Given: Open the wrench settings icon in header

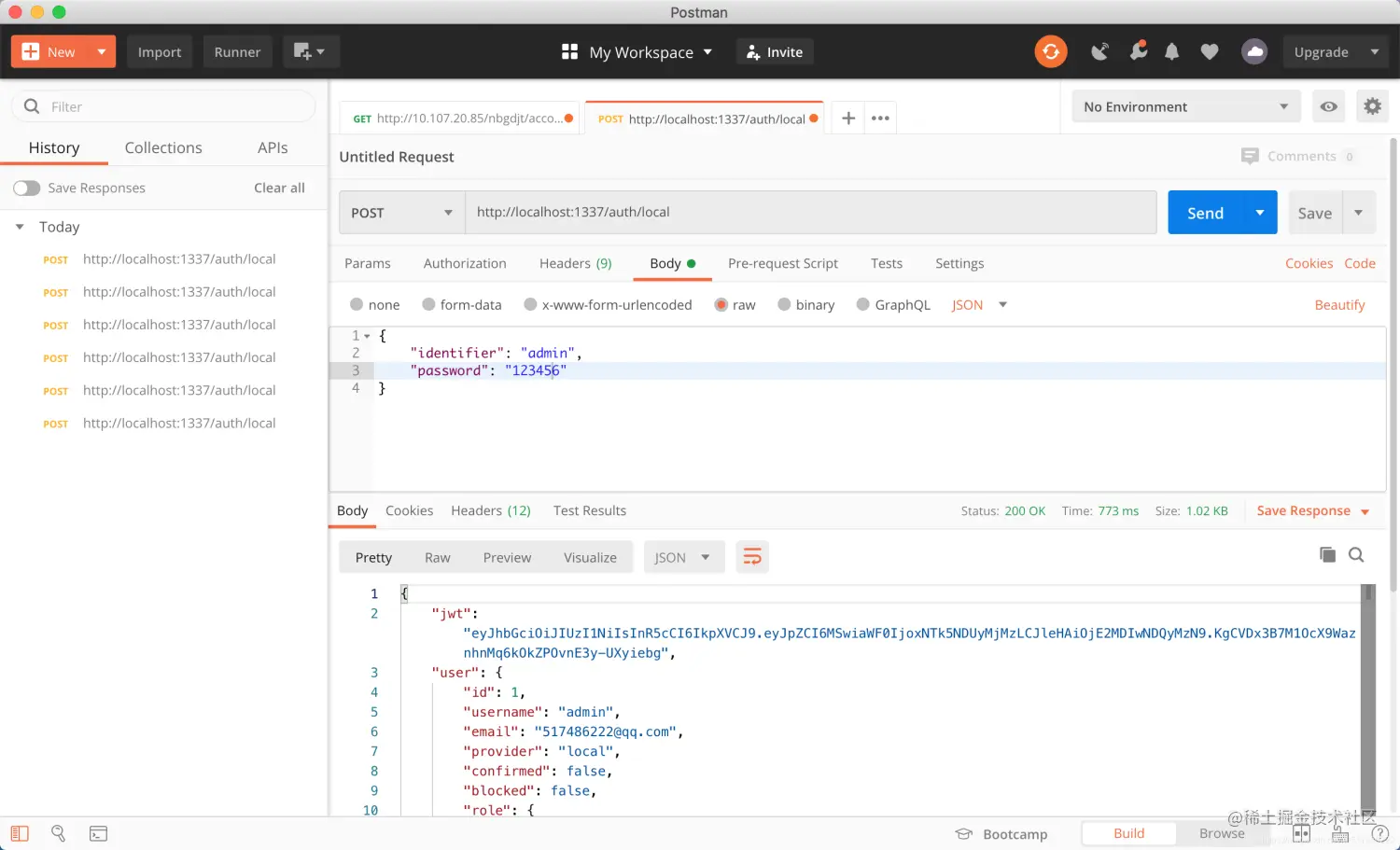Looking at the screenshot, I should tap(1138, 51).
